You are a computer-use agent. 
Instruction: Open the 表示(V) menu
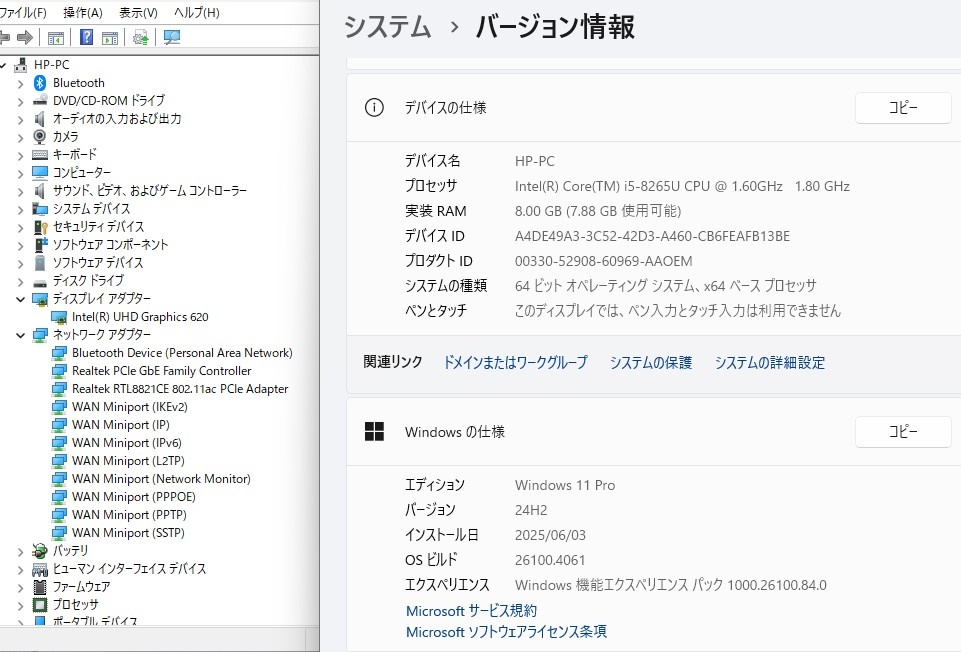point(138,12)
